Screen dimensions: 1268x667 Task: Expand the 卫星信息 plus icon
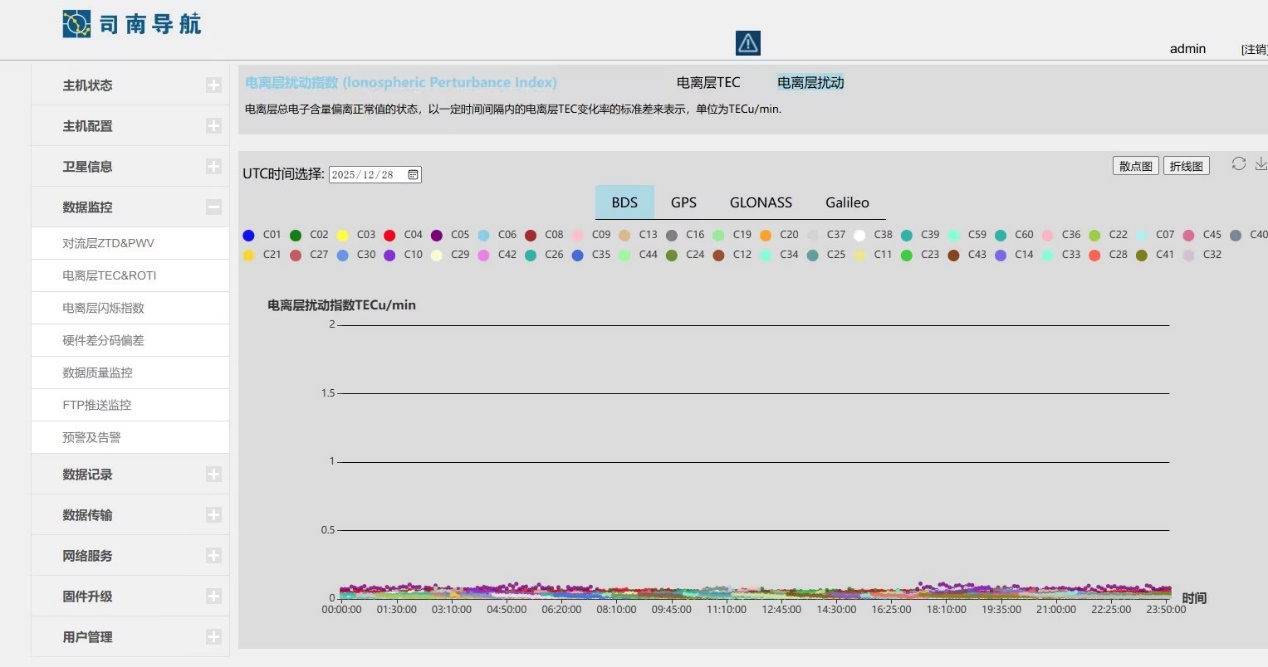coord(213,167)
